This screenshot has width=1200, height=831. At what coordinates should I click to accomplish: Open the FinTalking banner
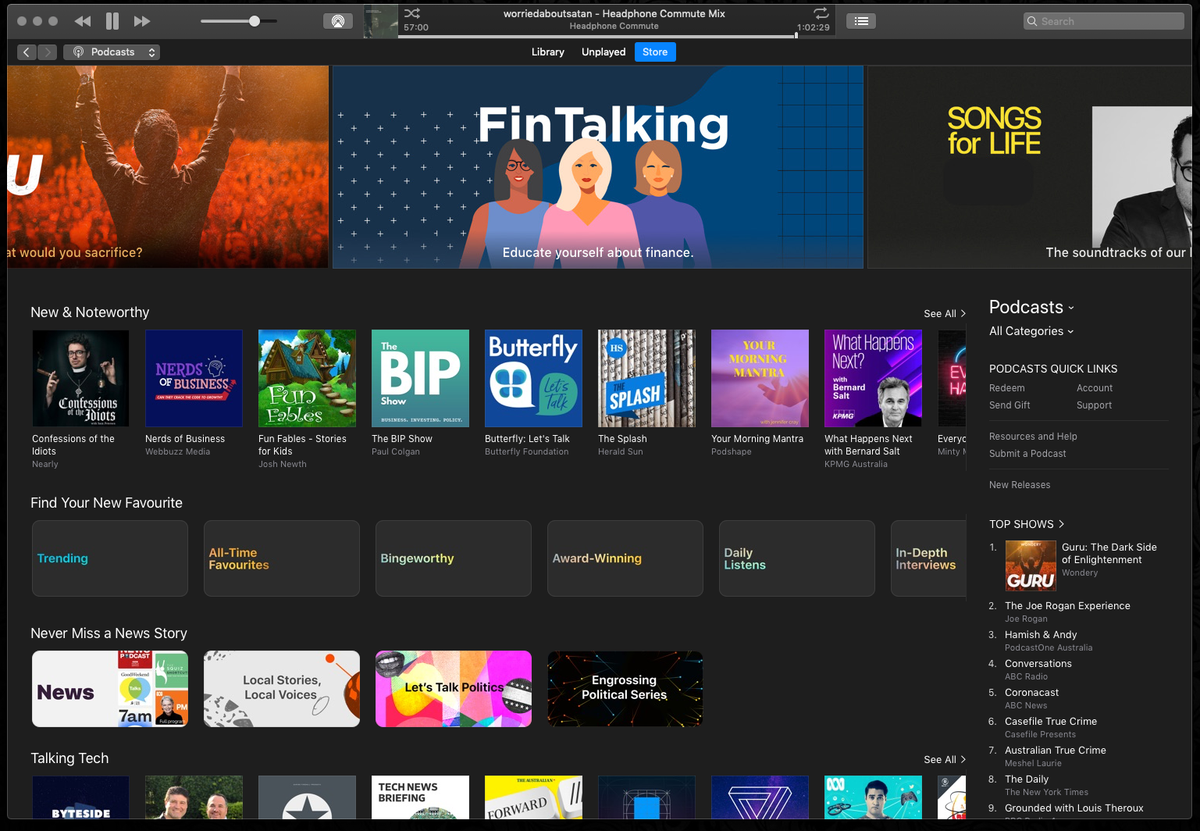coord(598,167)
